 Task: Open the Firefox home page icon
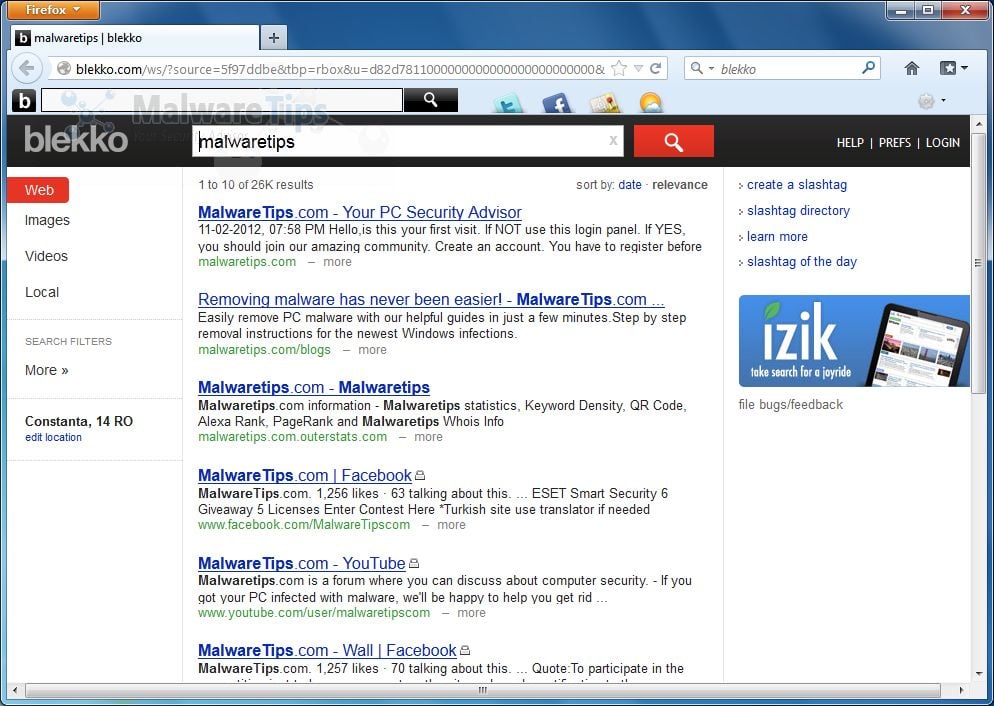pyautogui.click(x=912, y=68)
